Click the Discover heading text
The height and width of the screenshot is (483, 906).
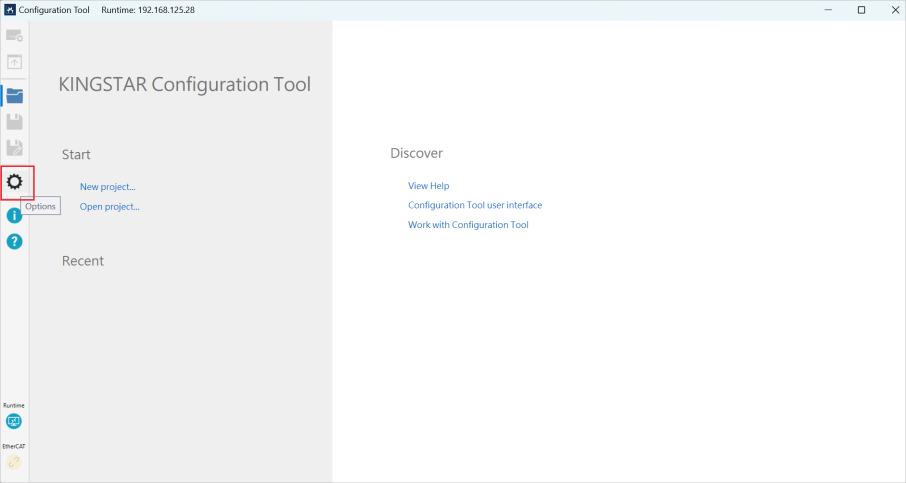pos(416,153)
